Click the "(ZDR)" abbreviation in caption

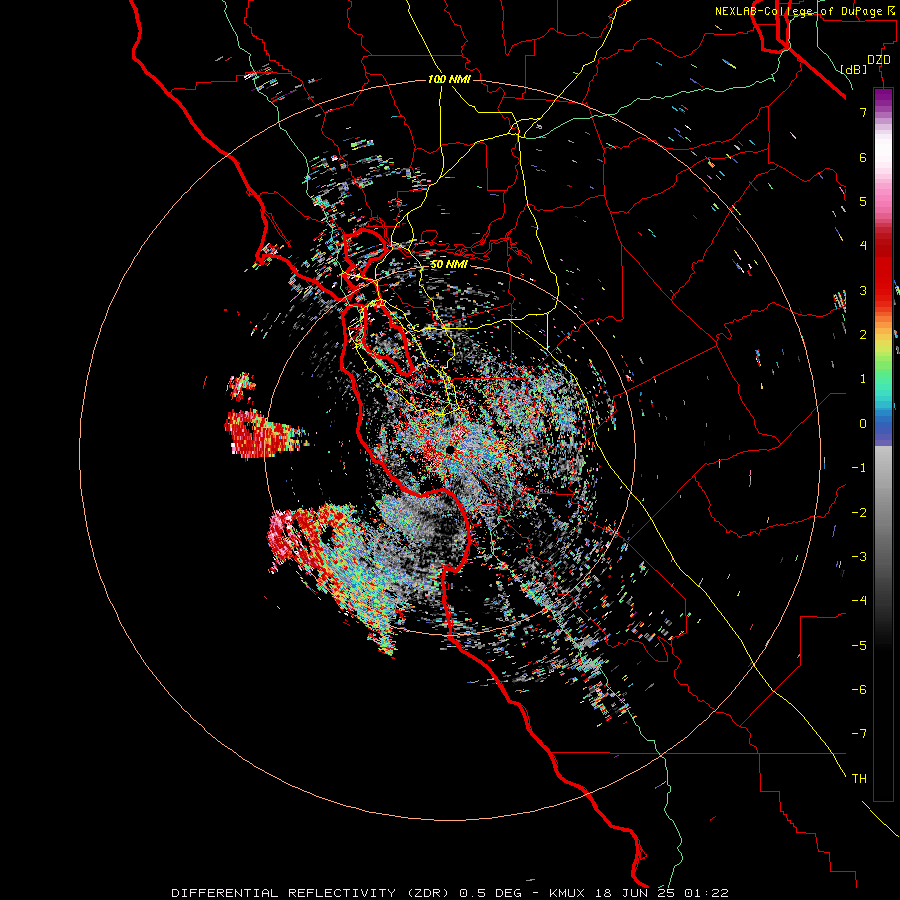tap(428, 893)
